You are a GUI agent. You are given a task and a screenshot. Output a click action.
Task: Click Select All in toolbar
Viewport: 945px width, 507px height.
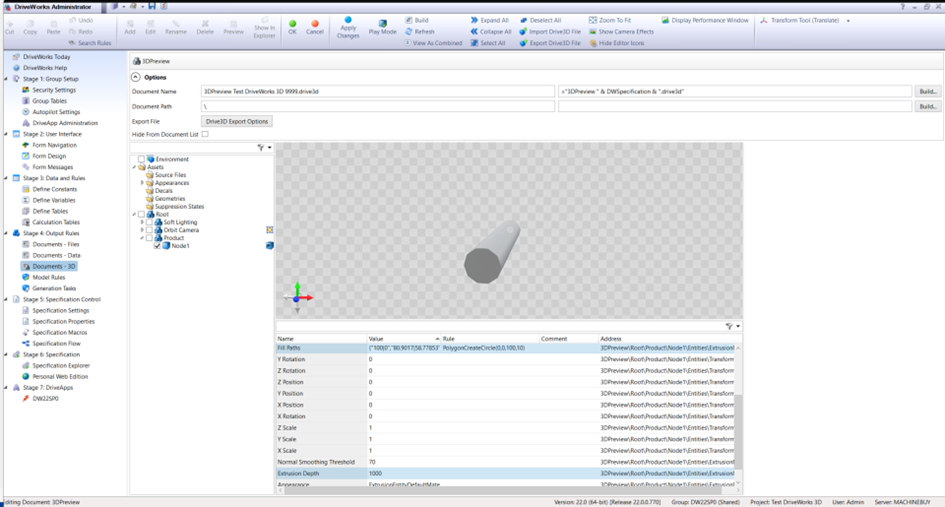[488, 43]
